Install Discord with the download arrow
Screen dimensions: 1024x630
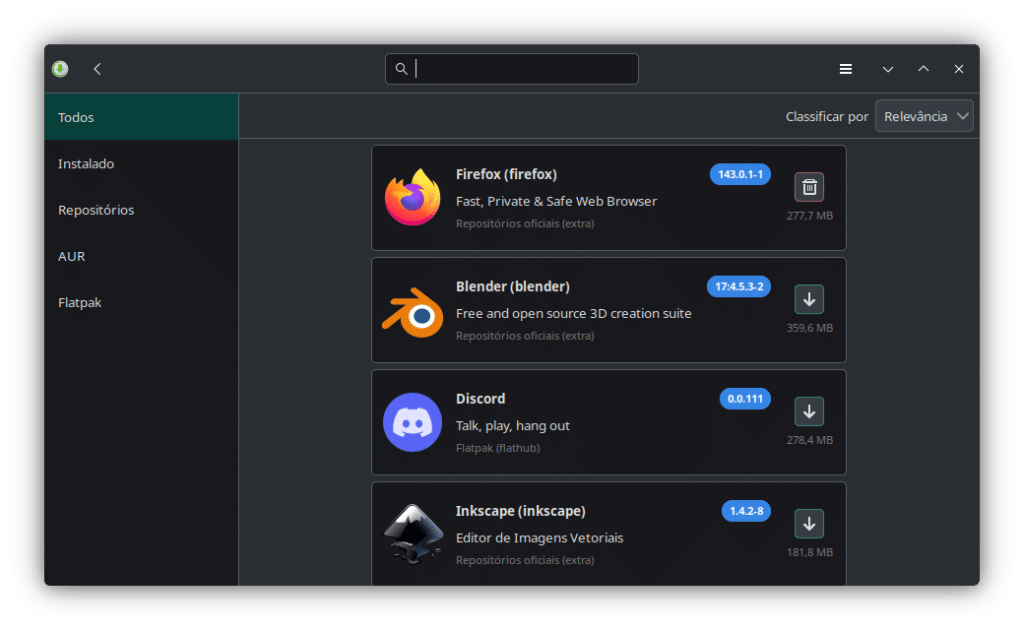pos(808,412)
